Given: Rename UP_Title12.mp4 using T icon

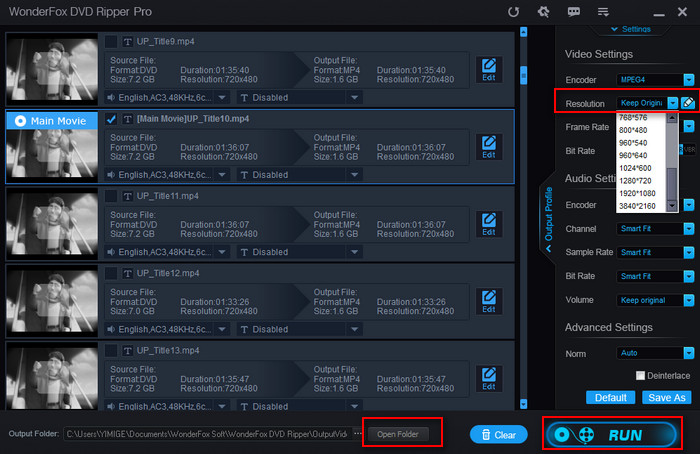Looking at the screenshot, I should [x=128, y=273].
